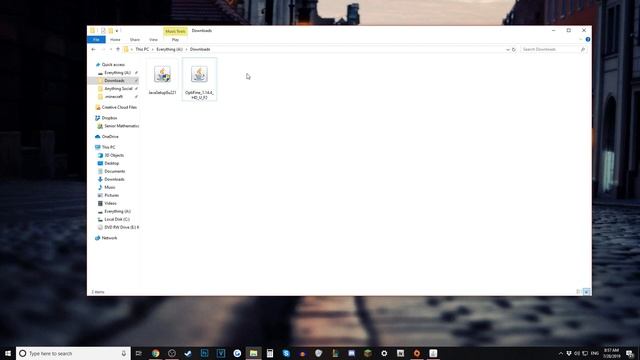
Task: Open Creative Cloud Files in sidebar
Action: coord(119,107)
